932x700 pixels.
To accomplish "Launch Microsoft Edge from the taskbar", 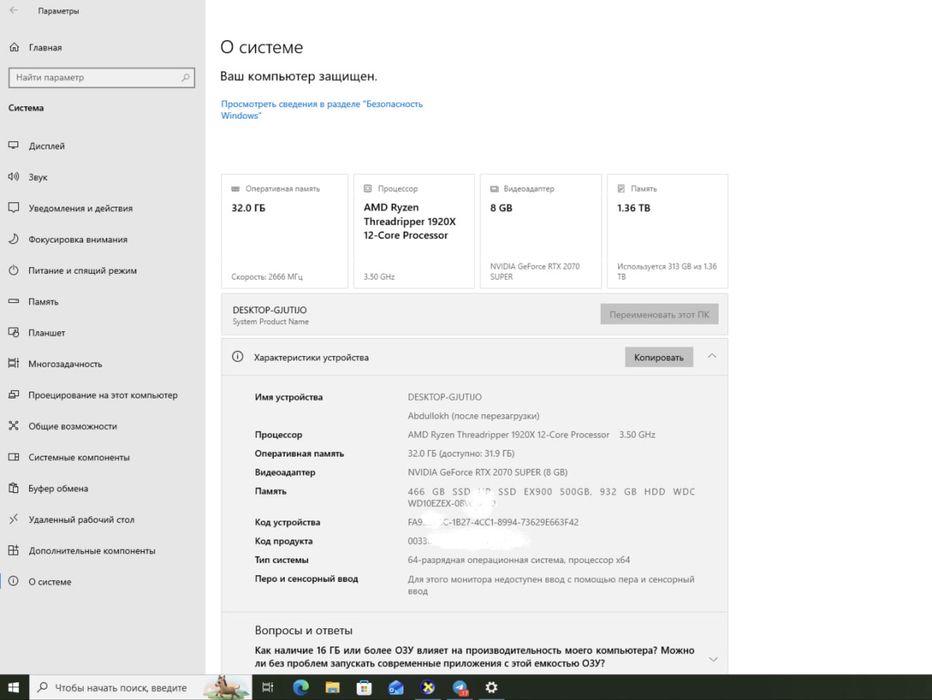I will 301,688.
